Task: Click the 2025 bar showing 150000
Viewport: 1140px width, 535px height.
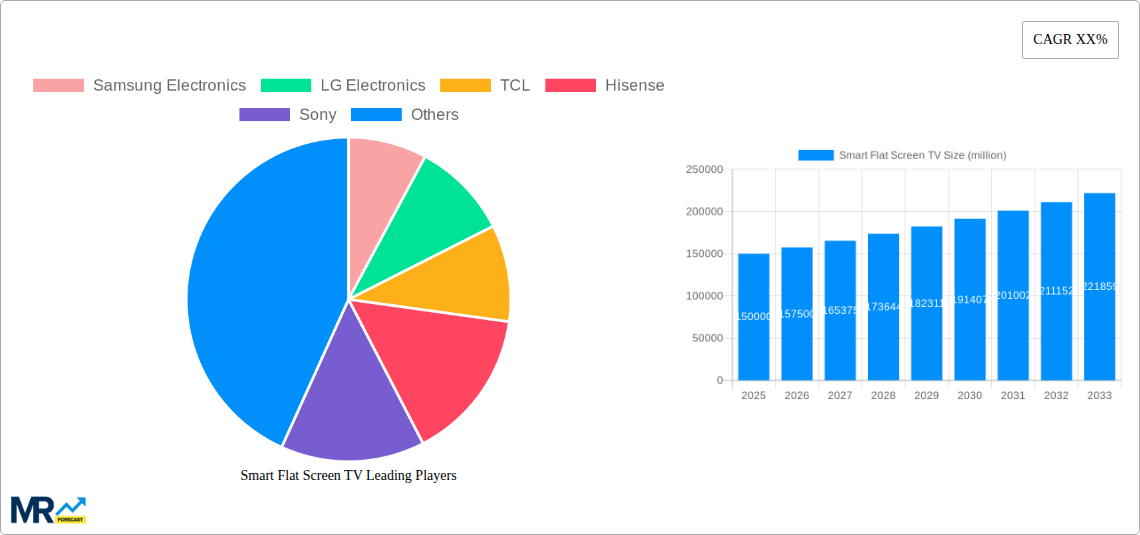Action: coord(753,317)
